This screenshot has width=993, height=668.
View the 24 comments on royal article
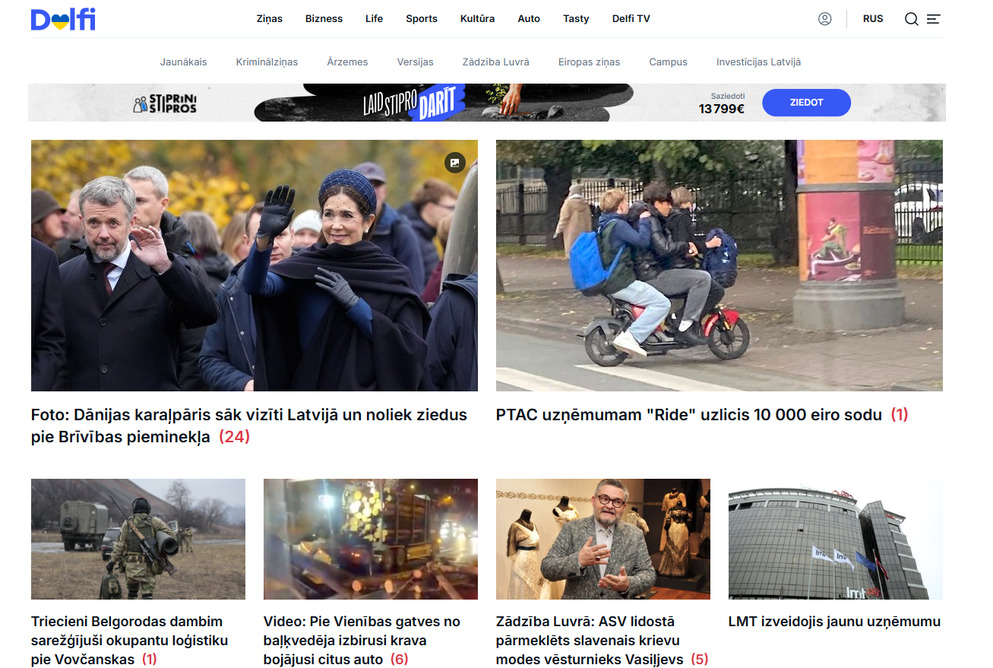pos(234,437)
